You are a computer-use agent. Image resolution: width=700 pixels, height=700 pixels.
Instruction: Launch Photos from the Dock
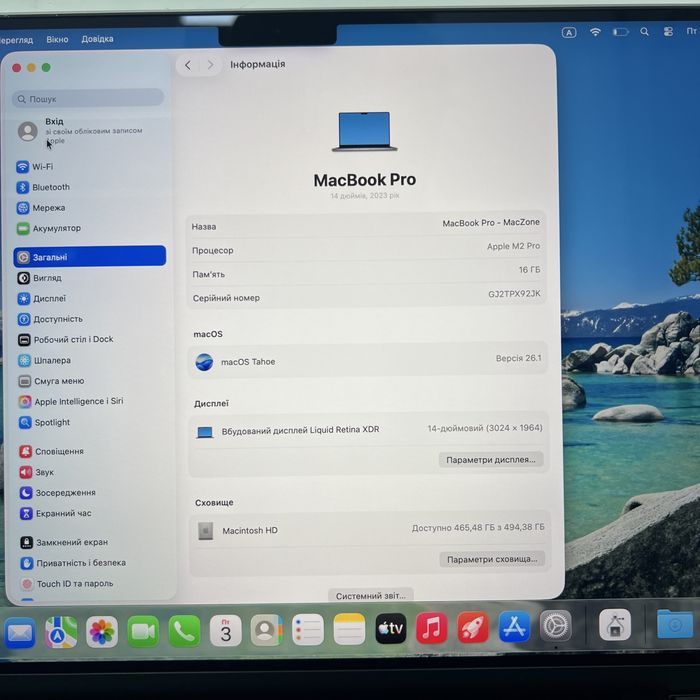[x=102, y=632]
